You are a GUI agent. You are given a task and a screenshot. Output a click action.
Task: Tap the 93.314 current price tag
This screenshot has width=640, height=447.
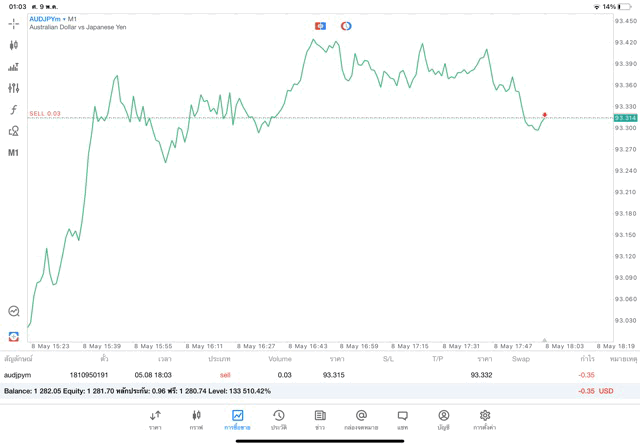(625, 118)
